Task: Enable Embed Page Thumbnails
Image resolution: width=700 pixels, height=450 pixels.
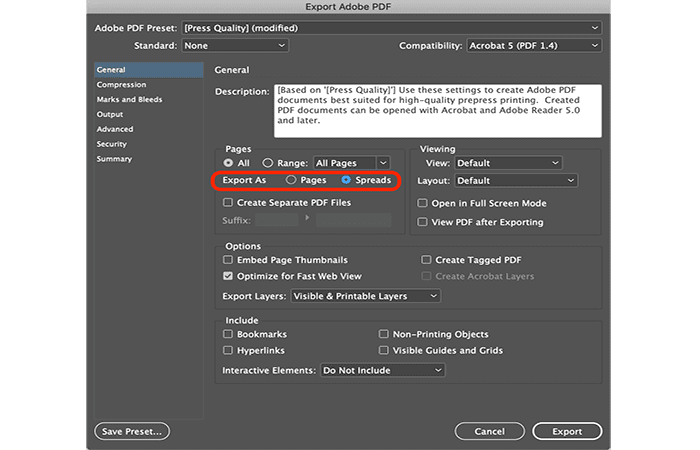Action: coord(228,260)
